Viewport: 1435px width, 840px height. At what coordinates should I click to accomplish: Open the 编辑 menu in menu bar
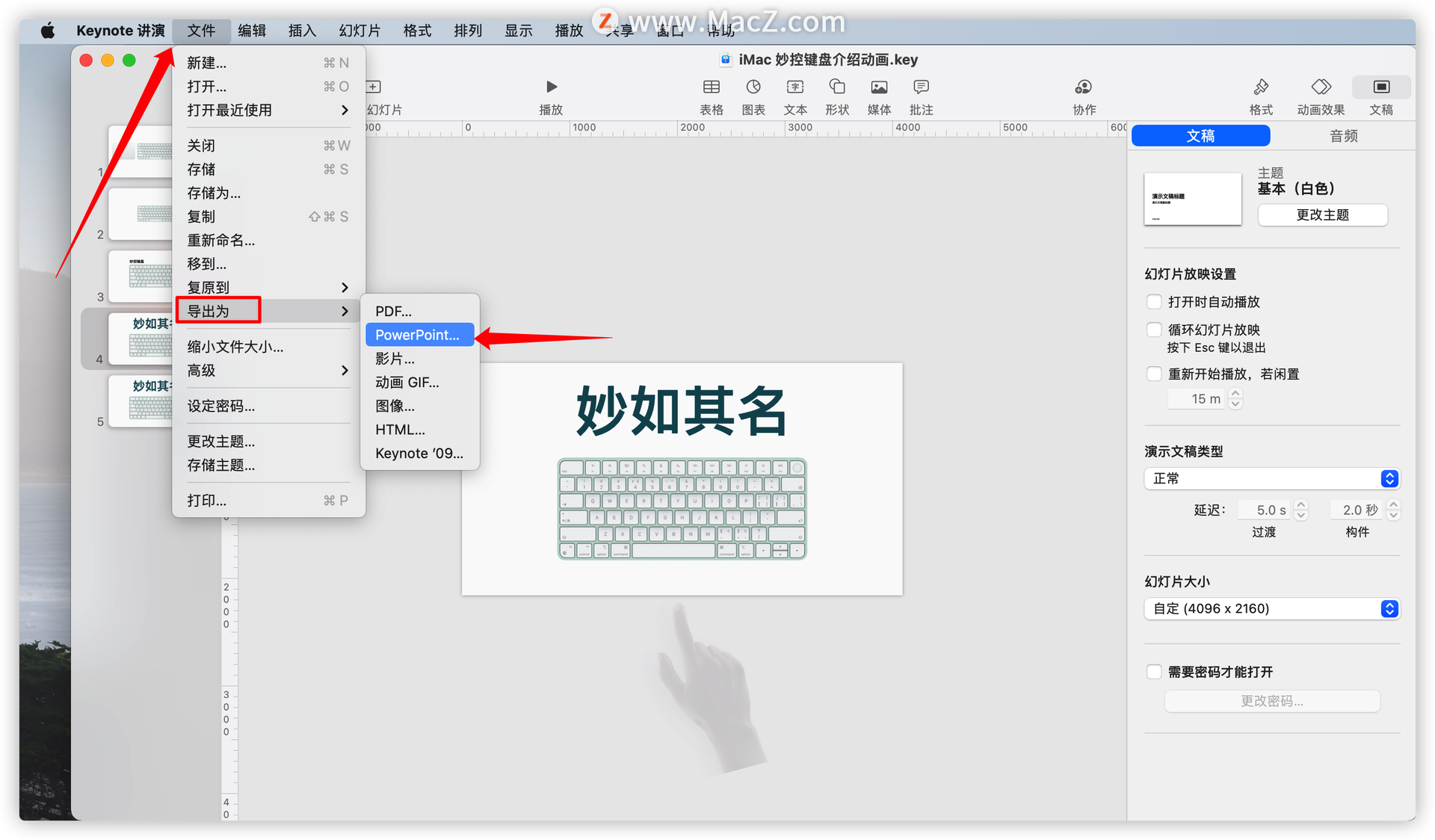pos(252,31)
